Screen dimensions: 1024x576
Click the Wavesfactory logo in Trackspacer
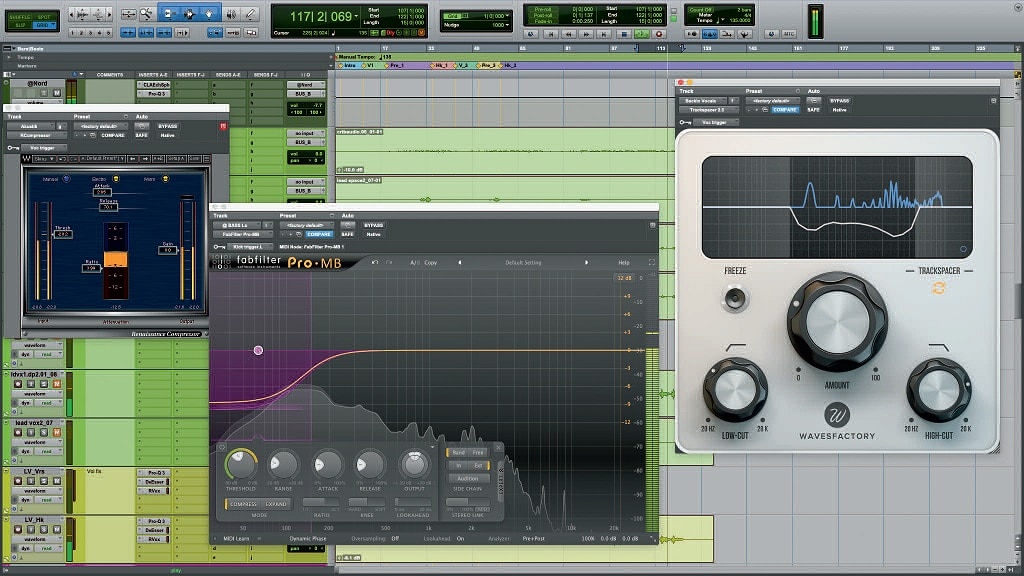(x=837, y=415)
